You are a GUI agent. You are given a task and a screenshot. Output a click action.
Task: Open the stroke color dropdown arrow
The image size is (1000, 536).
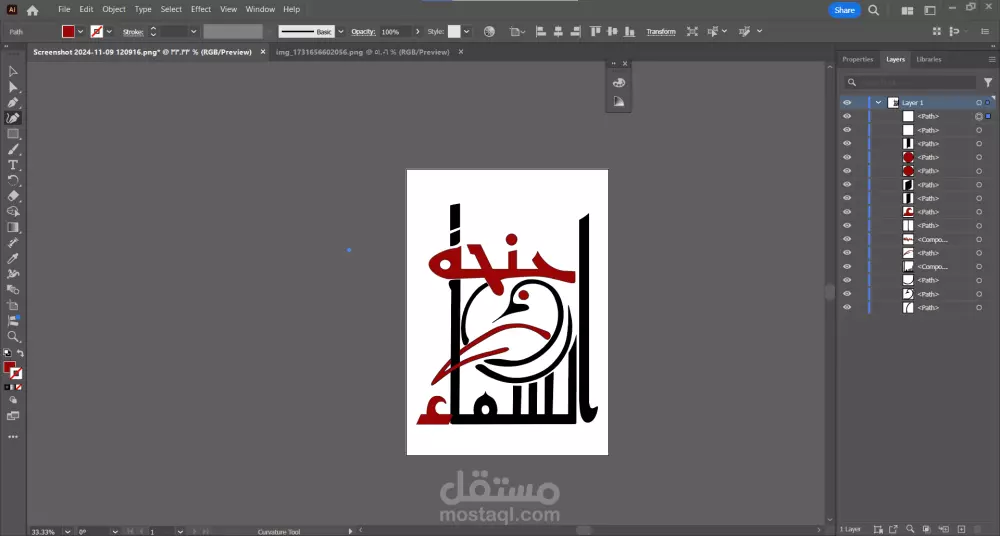tap(109, 31)
